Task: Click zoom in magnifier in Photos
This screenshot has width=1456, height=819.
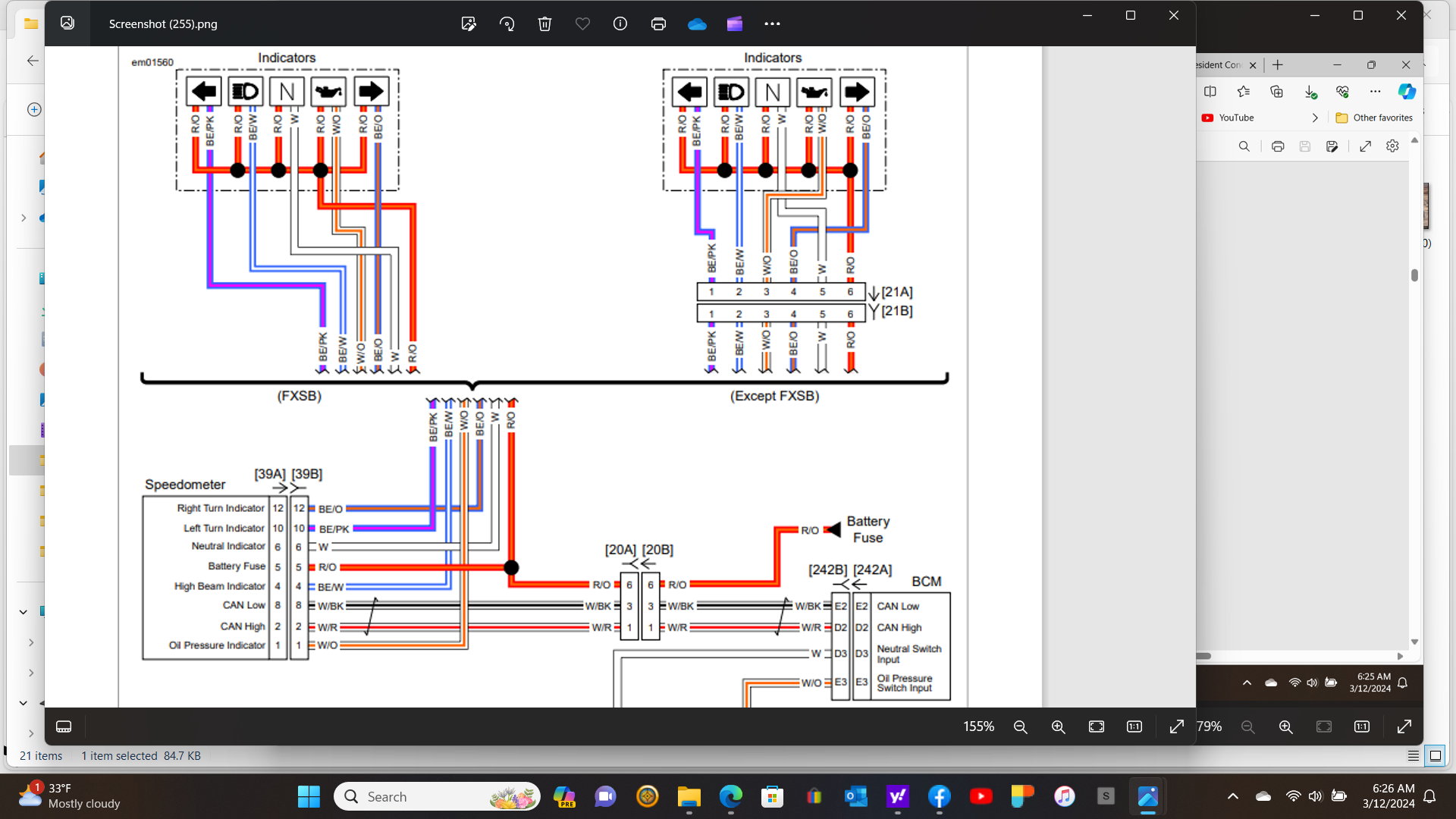Action: tap(1059, 726)
